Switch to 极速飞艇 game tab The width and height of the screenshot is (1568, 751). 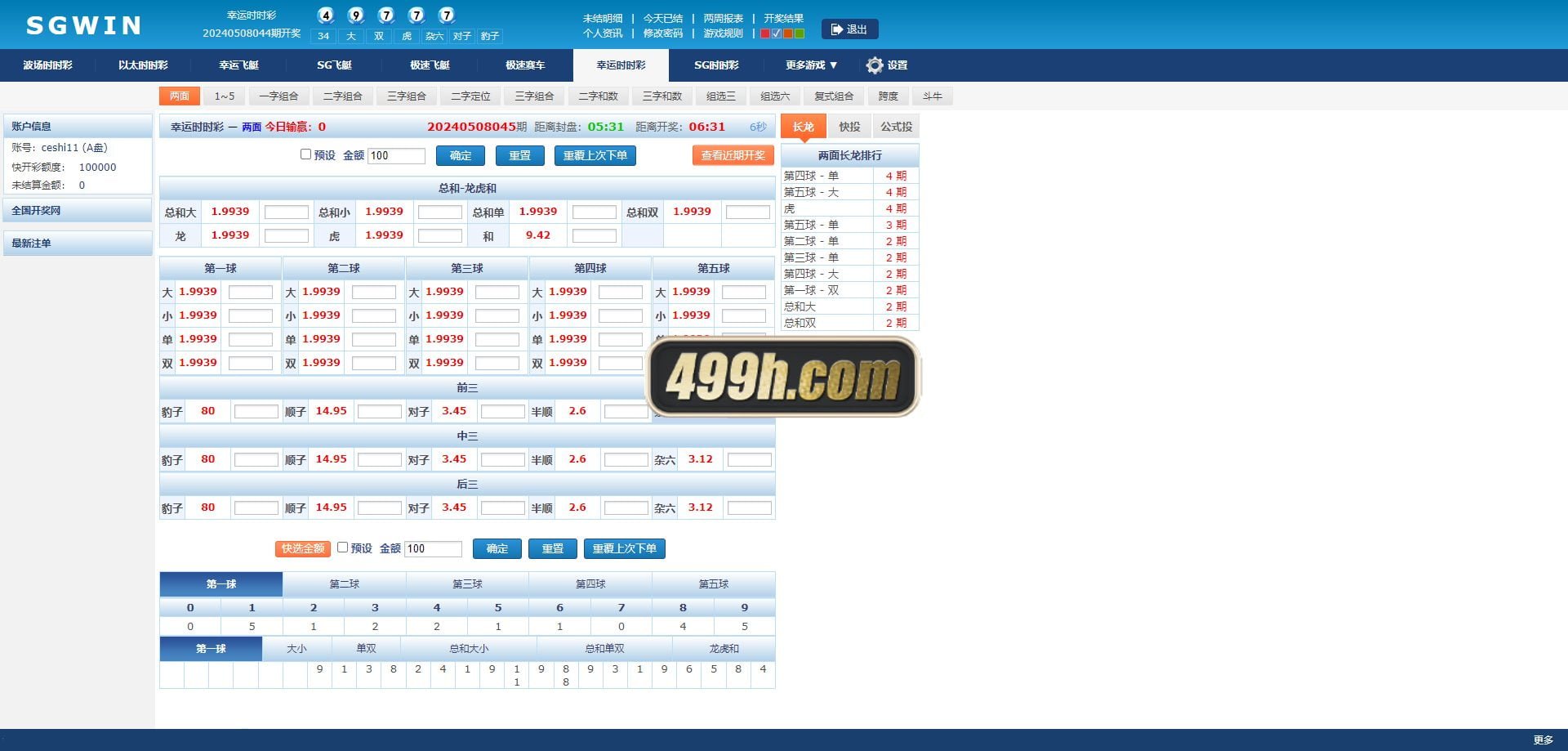click(430, 65)
